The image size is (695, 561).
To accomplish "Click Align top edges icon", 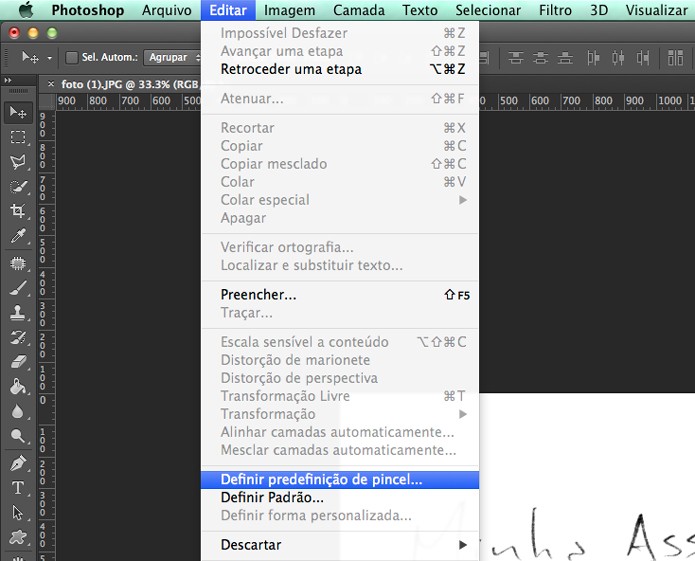I will [x=515, y=58].
